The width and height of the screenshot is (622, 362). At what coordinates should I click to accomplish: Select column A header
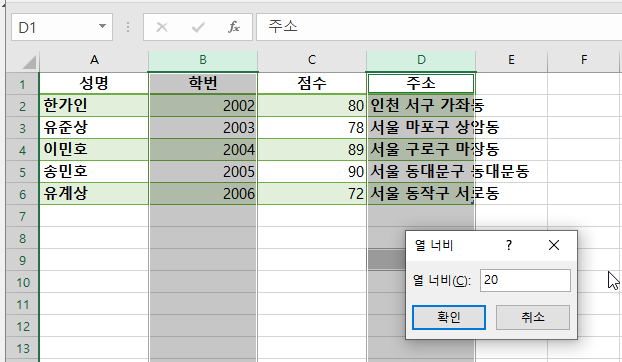[94, 61]
